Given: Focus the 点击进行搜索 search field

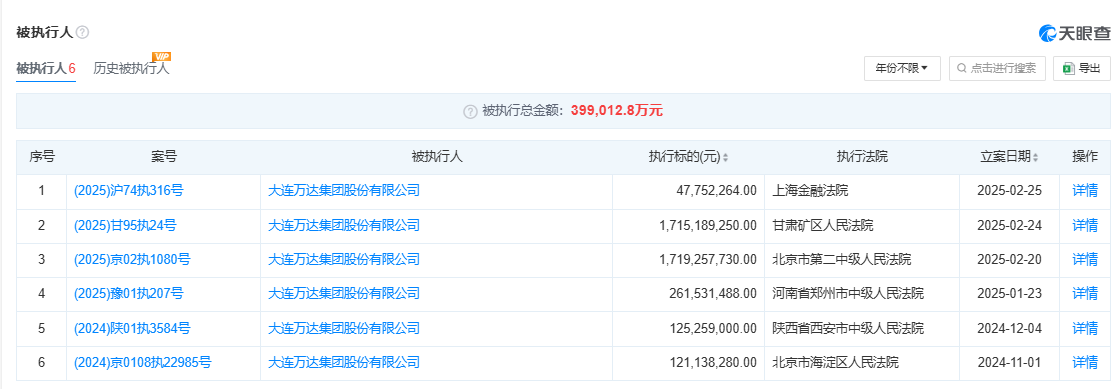Looking at the screenshot, I should [997, 69].
